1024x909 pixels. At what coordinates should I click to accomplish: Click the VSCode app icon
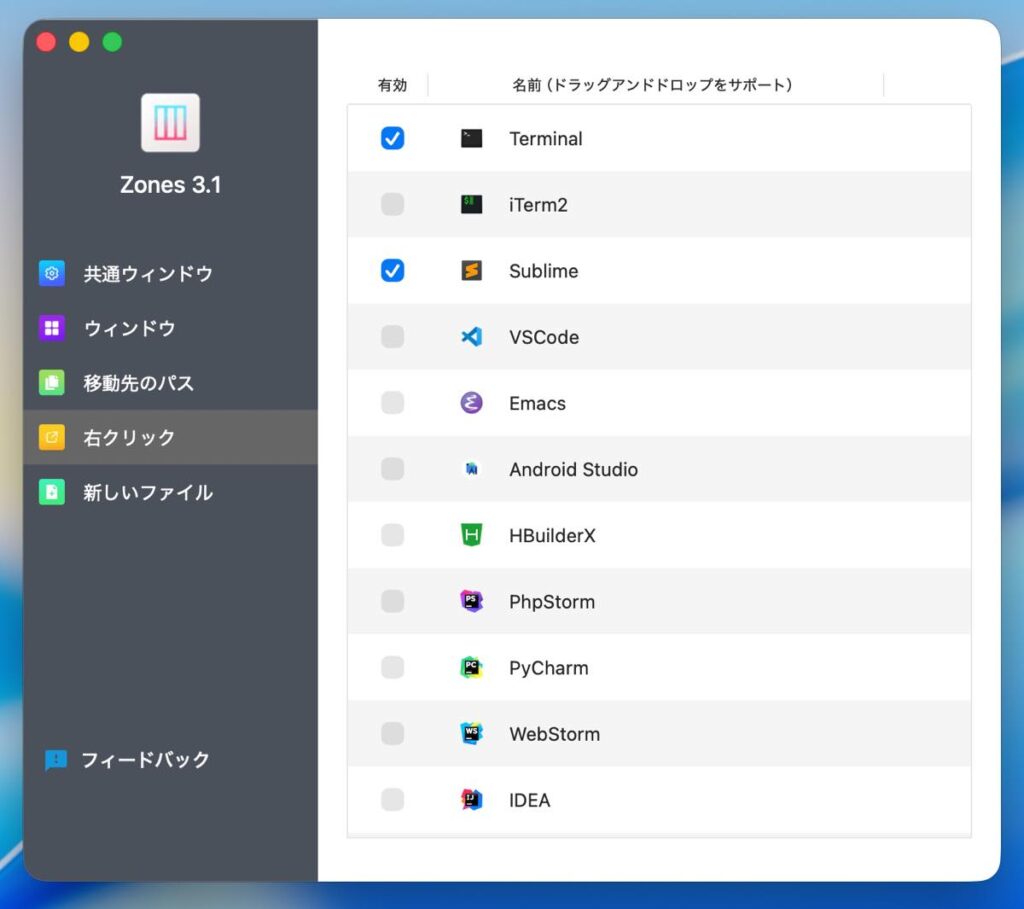471,337
